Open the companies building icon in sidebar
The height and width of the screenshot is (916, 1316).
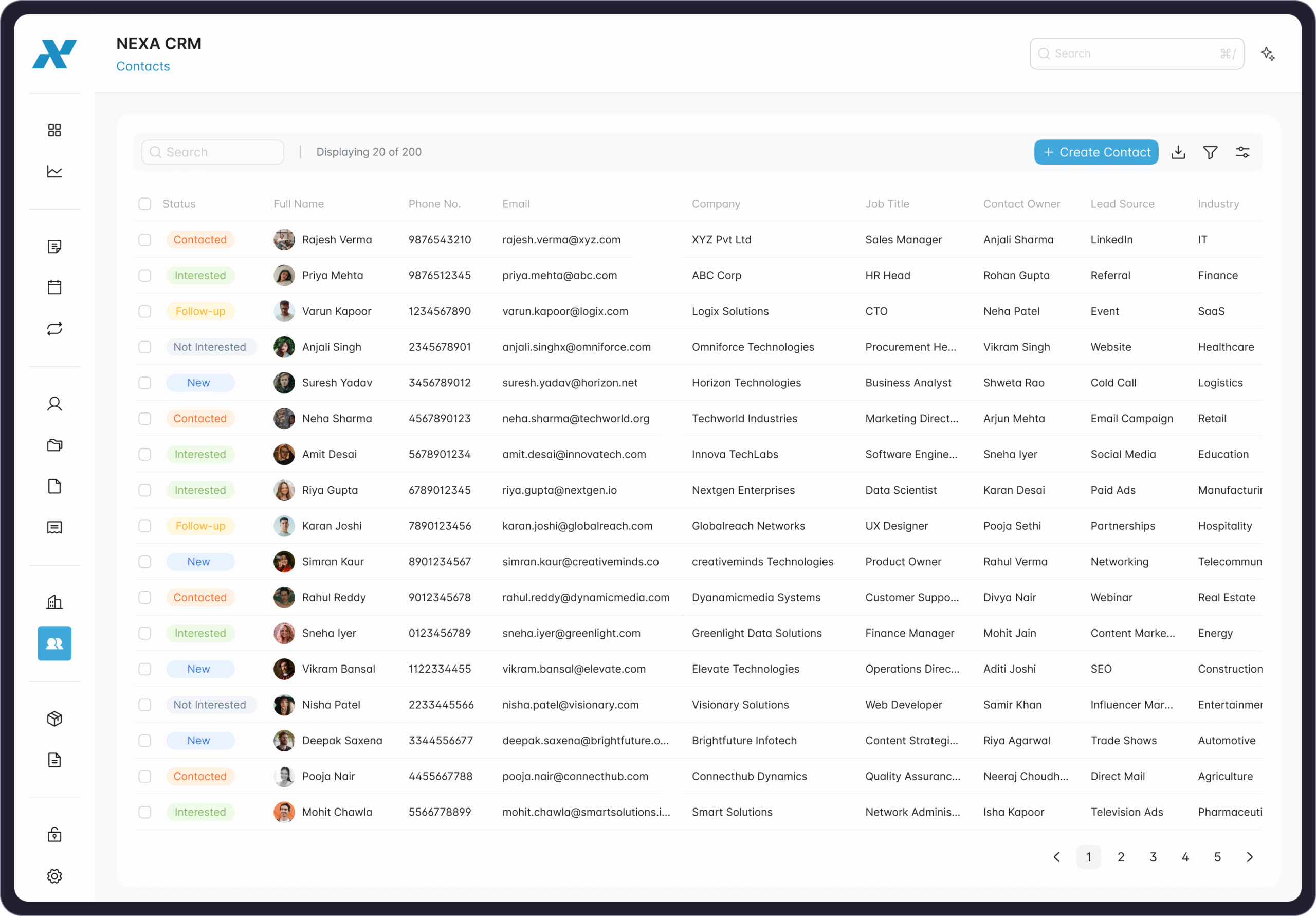[x=54, y=602]
